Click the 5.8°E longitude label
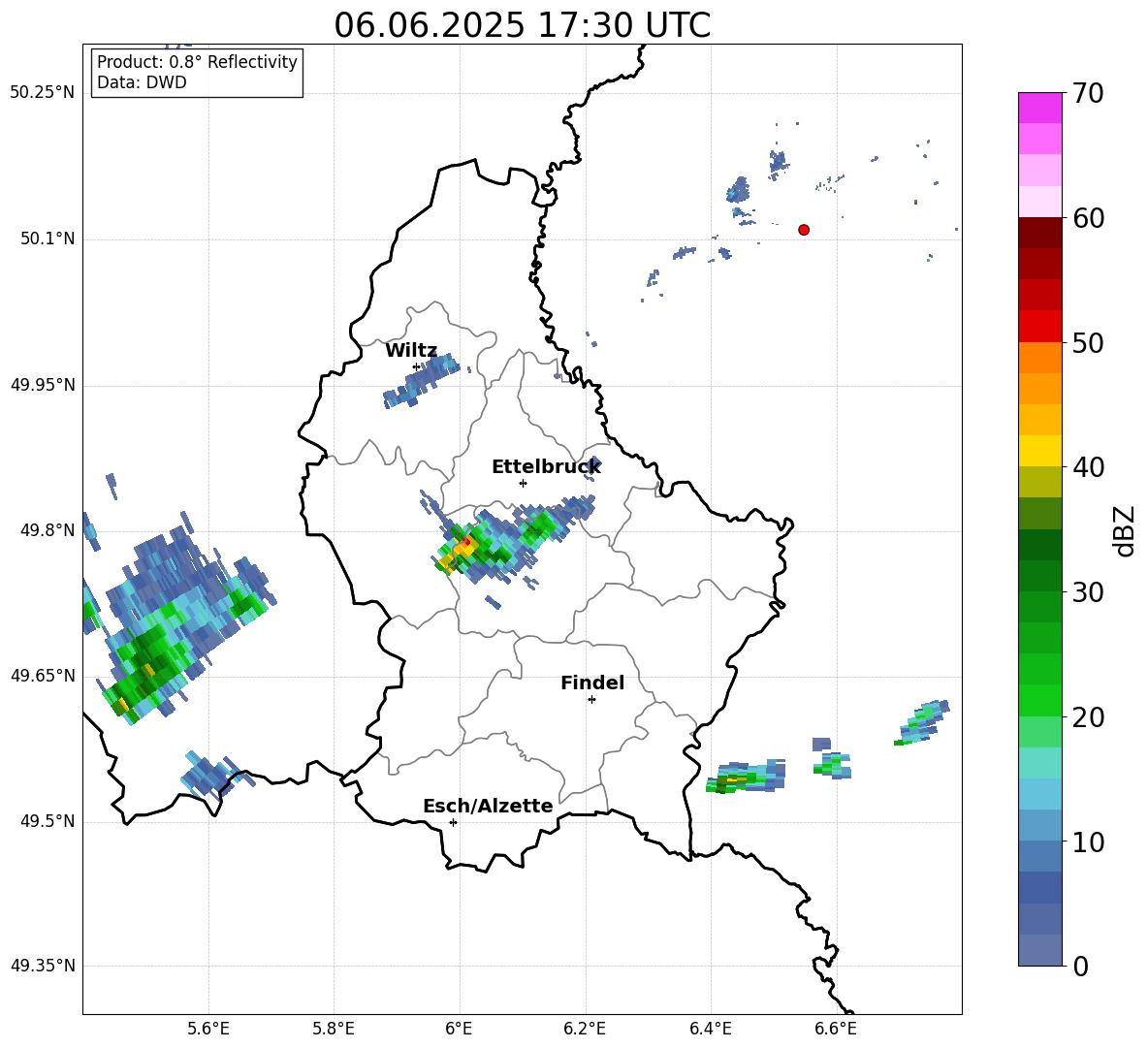 coord(334,1029)
